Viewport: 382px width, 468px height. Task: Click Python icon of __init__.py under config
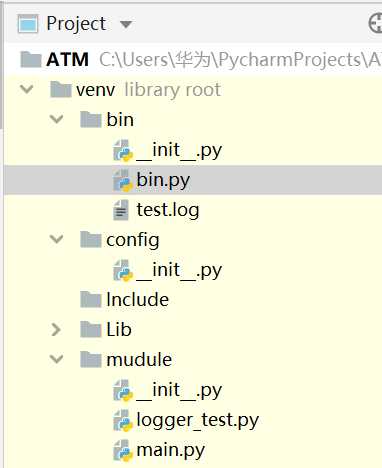[123, 270]
